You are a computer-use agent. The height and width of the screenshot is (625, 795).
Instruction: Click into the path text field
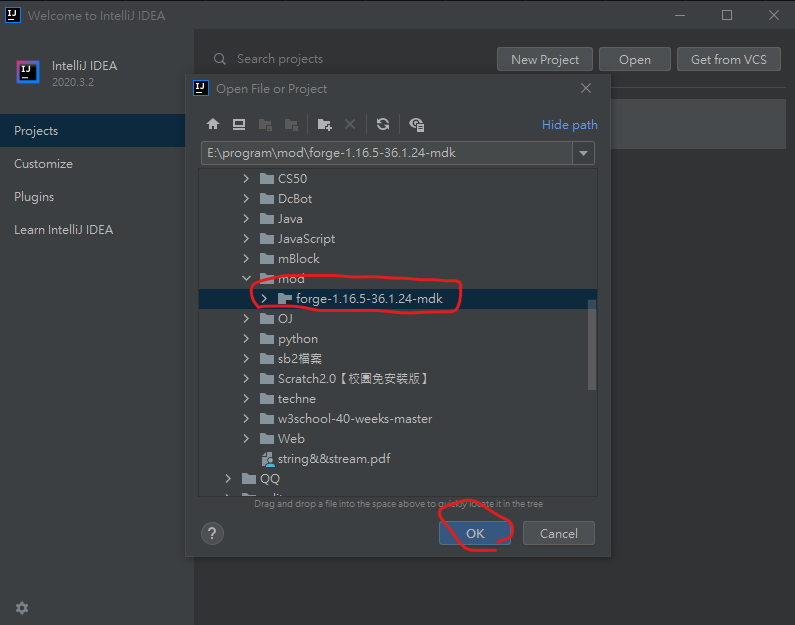(387, 153)
